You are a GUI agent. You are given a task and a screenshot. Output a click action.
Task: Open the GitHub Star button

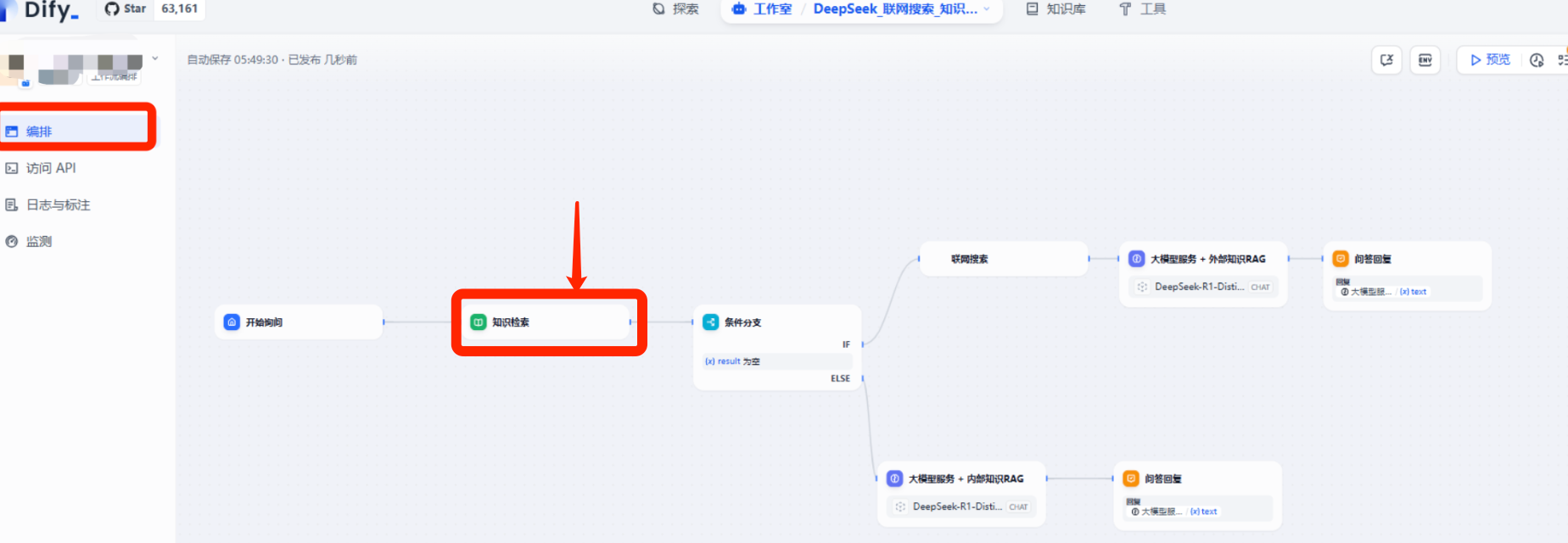pyautogui.click(x=126, y=8)
